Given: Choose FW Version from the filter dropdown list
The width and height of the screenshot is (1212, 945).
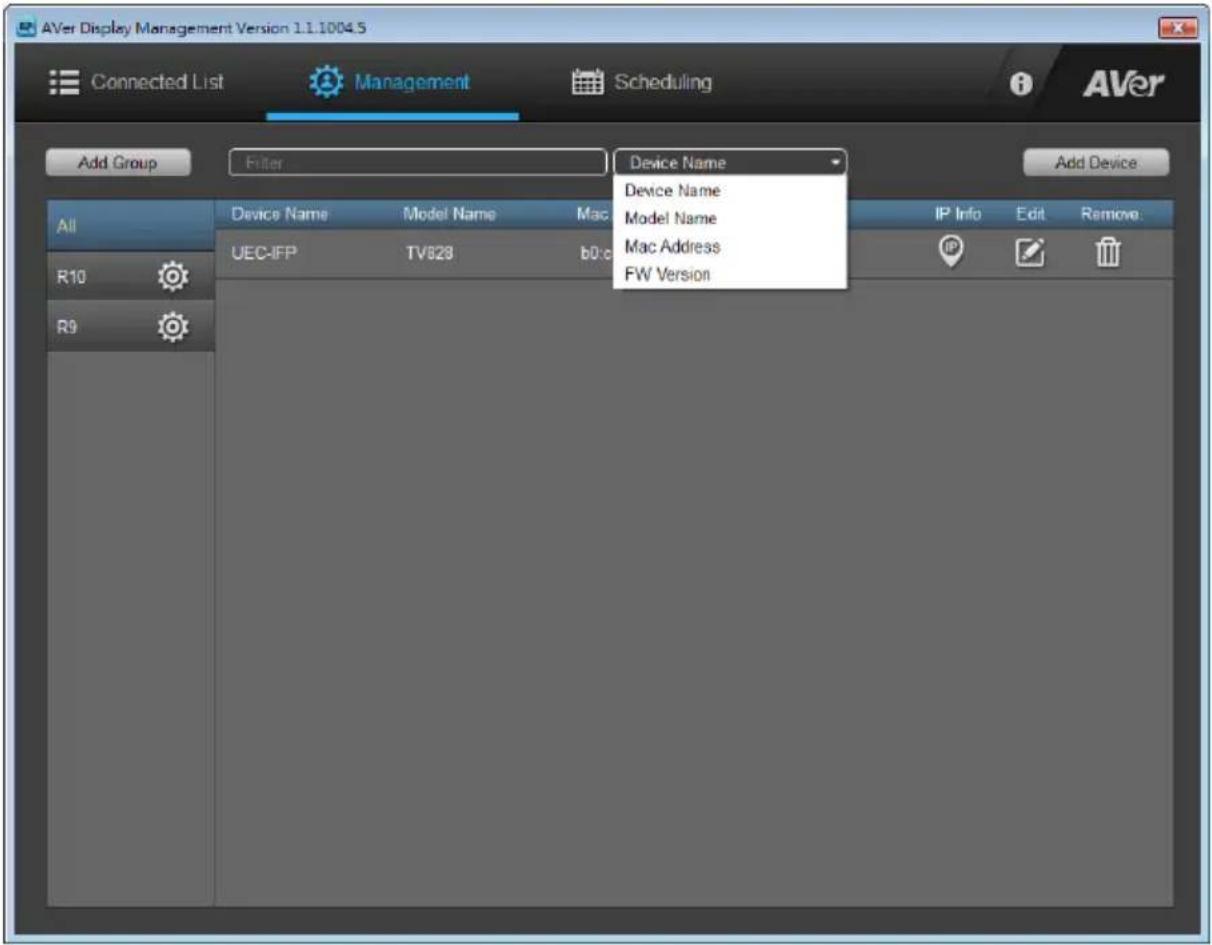Looking at the screenshot, I should [730, 274].
